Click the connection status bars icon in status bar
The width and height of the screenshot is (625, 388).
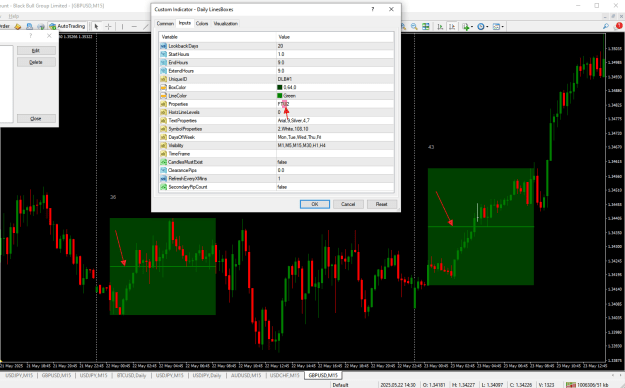(570, 385)
